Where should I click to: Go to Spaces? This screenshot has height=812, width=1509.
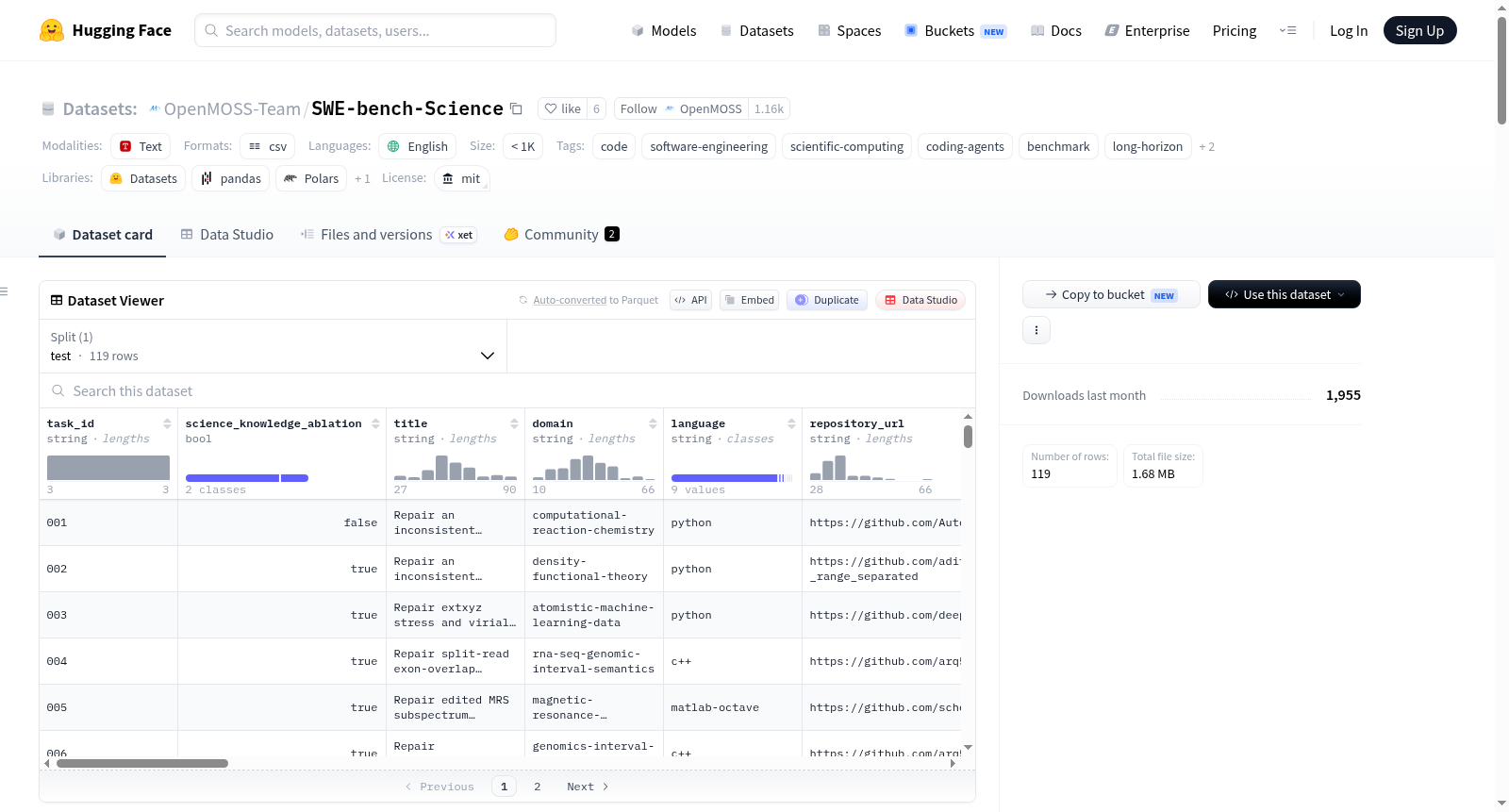pyautogui.click(x=850, y=30)
